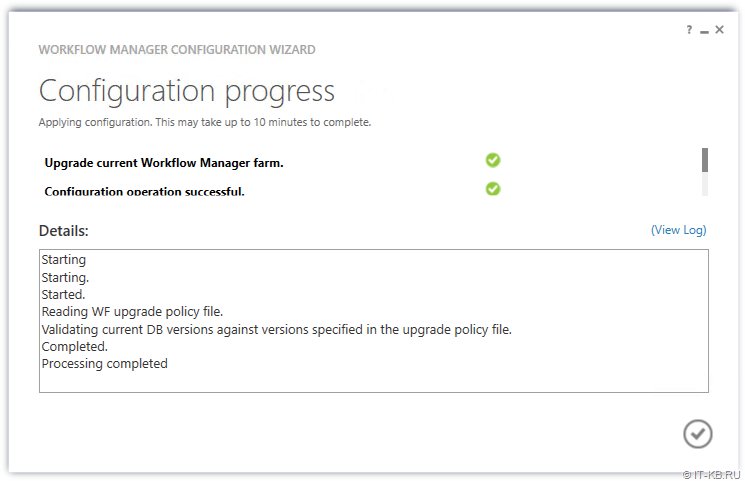
Task: Click 'Reading WF upgrade policy file.' line
Action: [132, 312]
